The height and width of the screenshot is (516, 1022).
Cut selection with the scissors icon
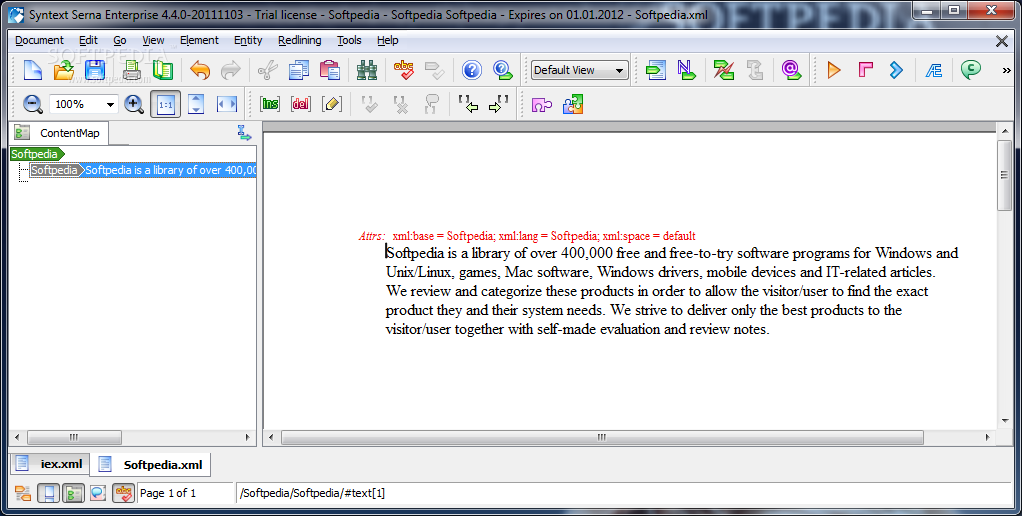(x=267, y=70)
